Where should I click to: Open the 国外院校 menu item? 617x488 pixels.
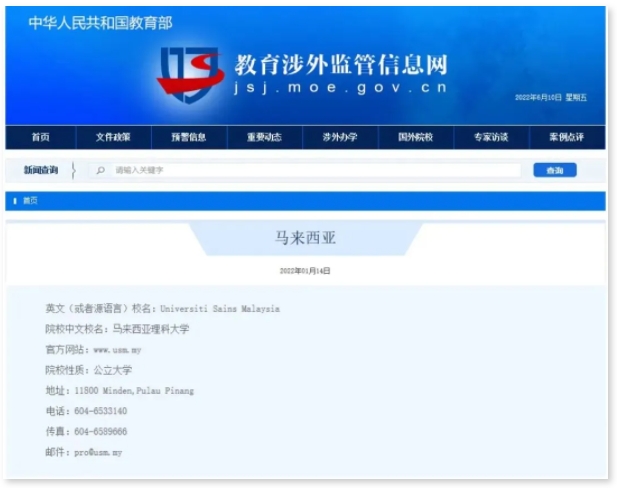416,137
